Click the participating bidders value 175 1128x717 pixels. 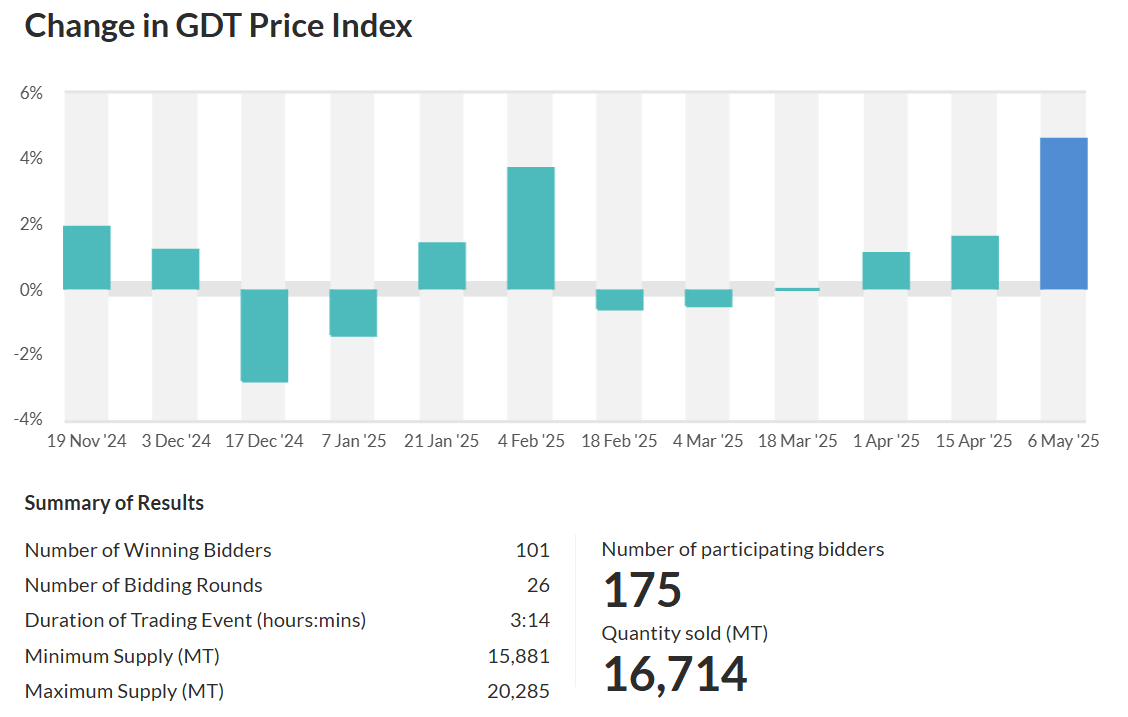pos(641,590)
